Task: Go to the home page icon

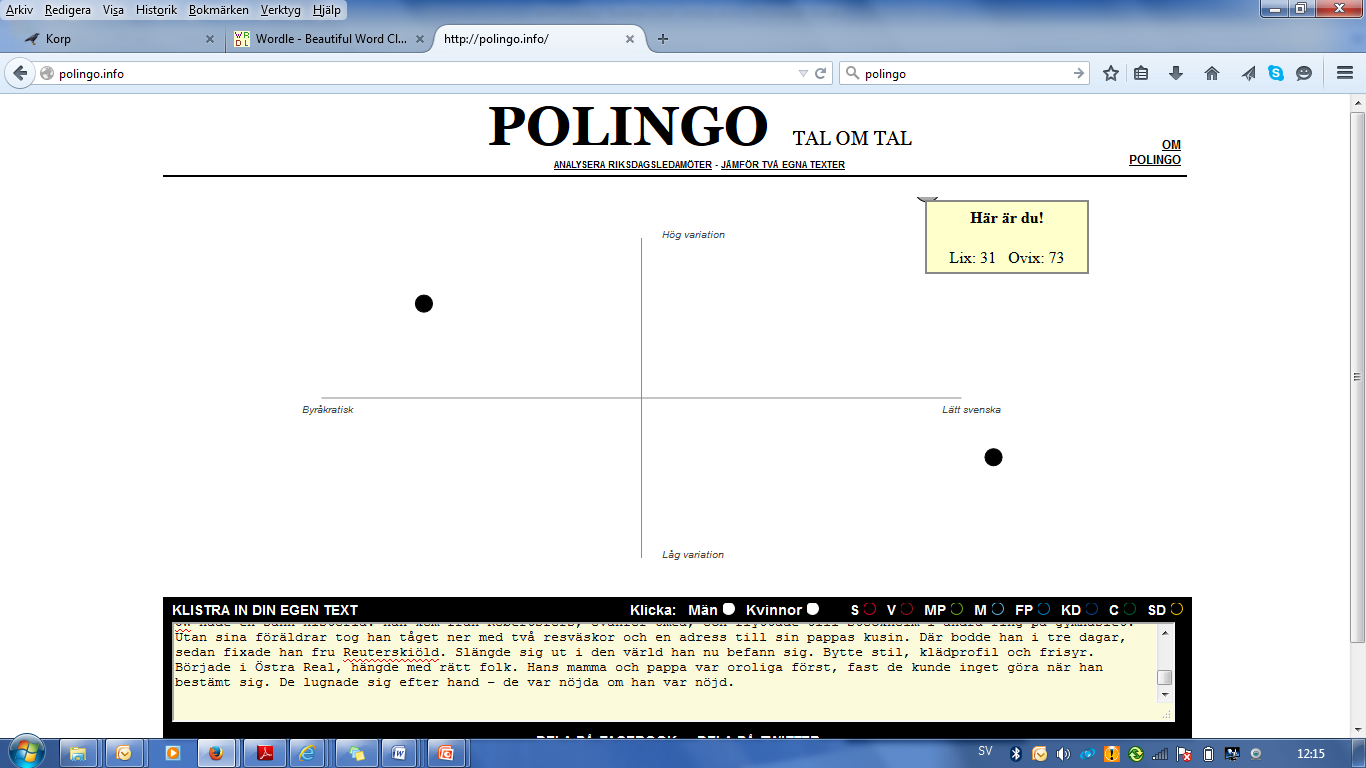Action: coord(1212,73)
